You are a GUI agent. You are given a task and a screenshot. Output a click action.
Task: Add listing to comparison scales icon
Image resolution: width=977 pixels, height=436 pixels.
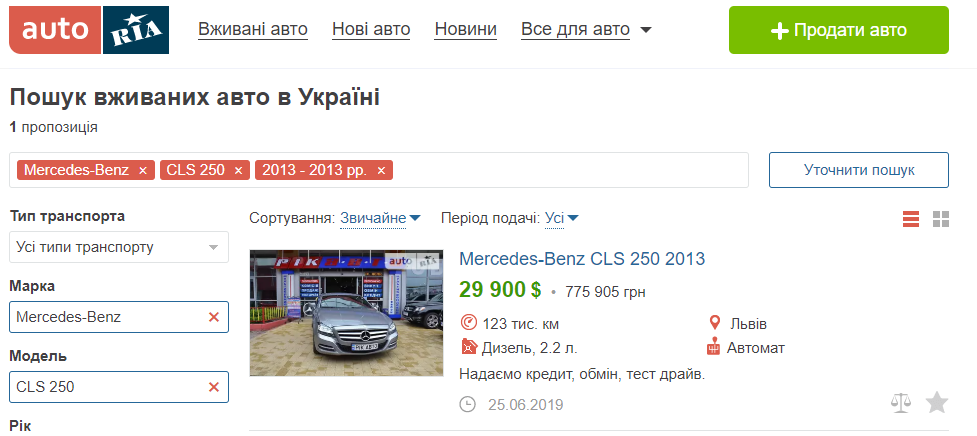tap(900, 403)
